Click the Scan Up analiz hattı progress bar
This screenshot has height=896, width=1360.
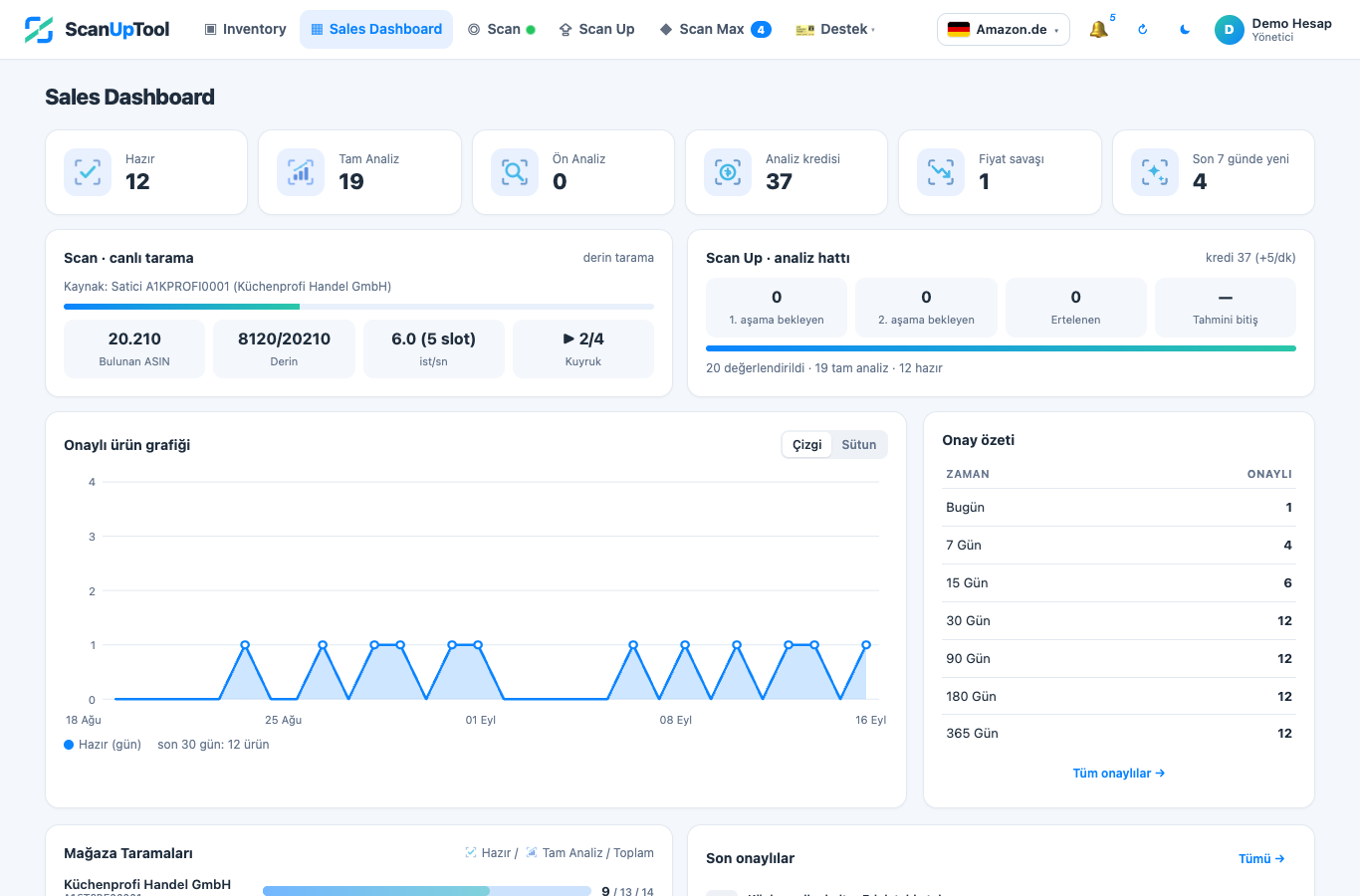1001,348
